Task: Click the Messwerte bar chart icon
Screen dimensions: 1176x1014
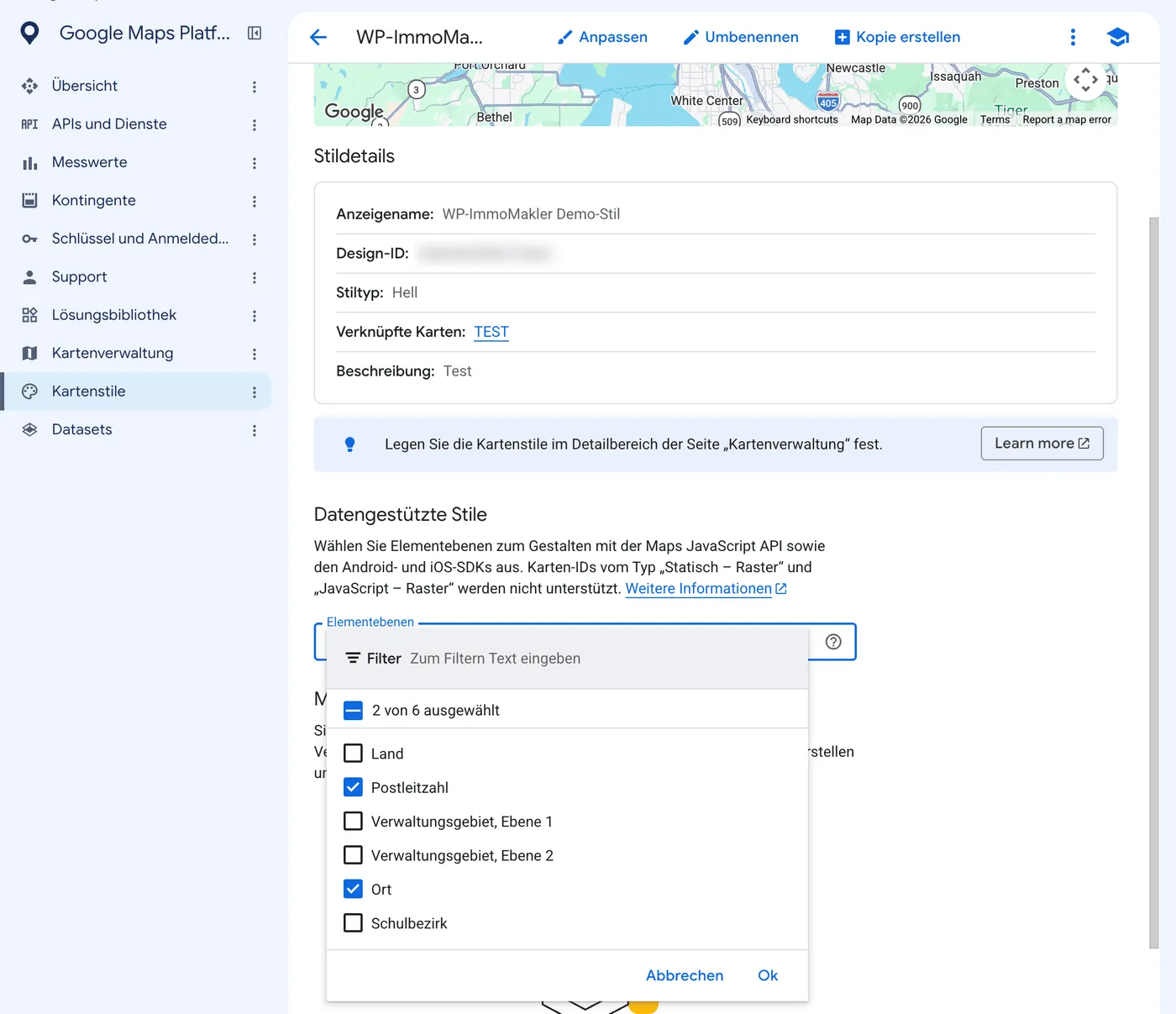Action: [x=29, y=162]
